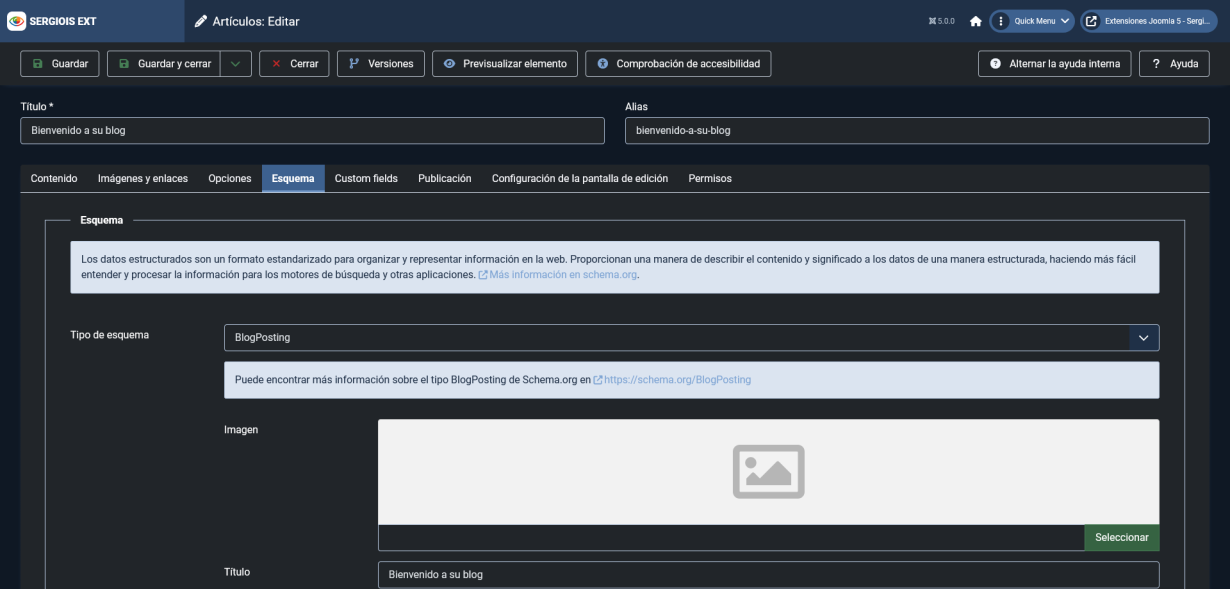Open the Imágenes y enlaces tab
The image size is (1230, 589).
(143, 178)
